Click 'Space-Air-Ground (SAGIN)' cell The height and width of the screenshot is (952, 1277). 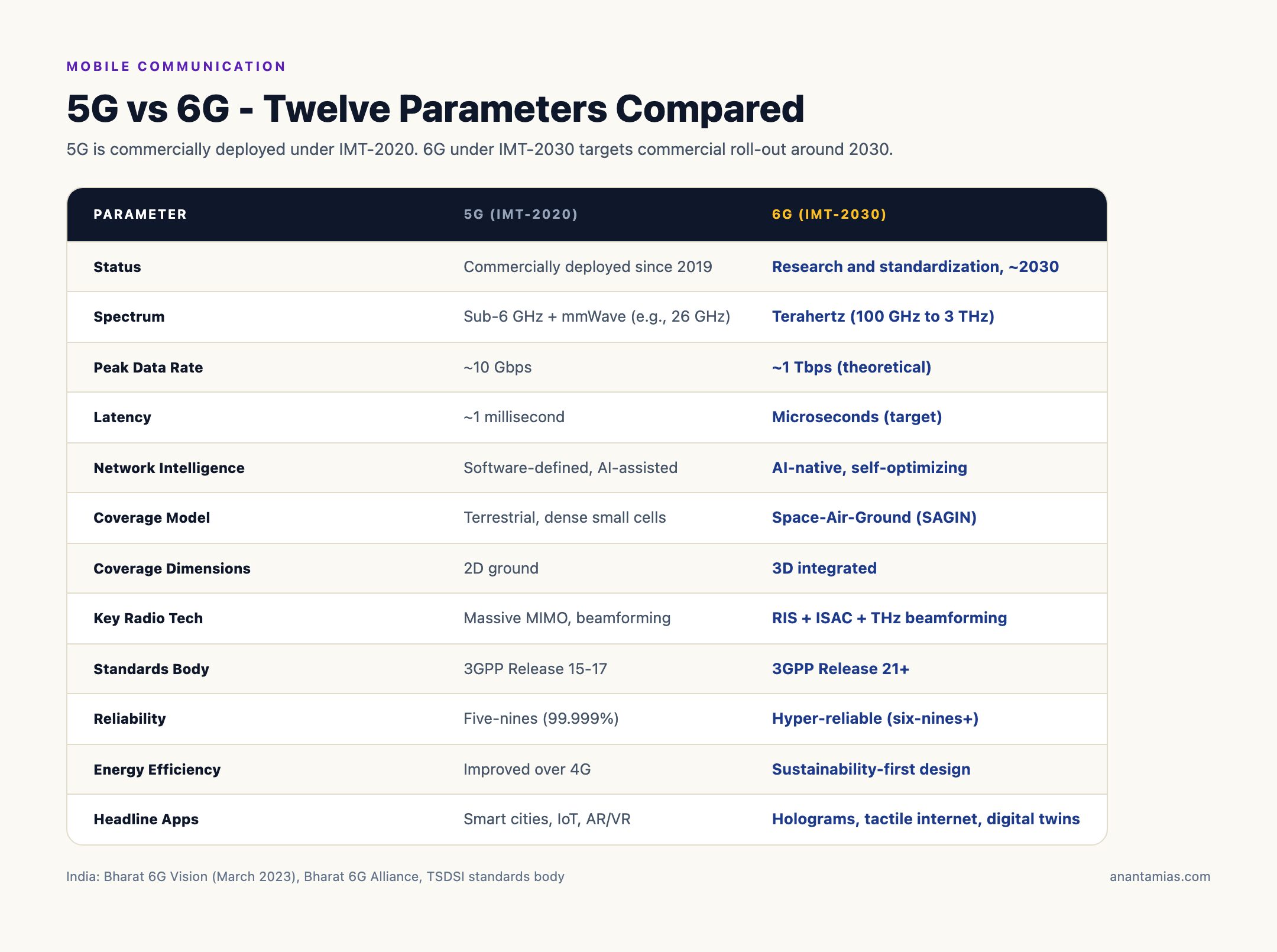click(874, 517)
